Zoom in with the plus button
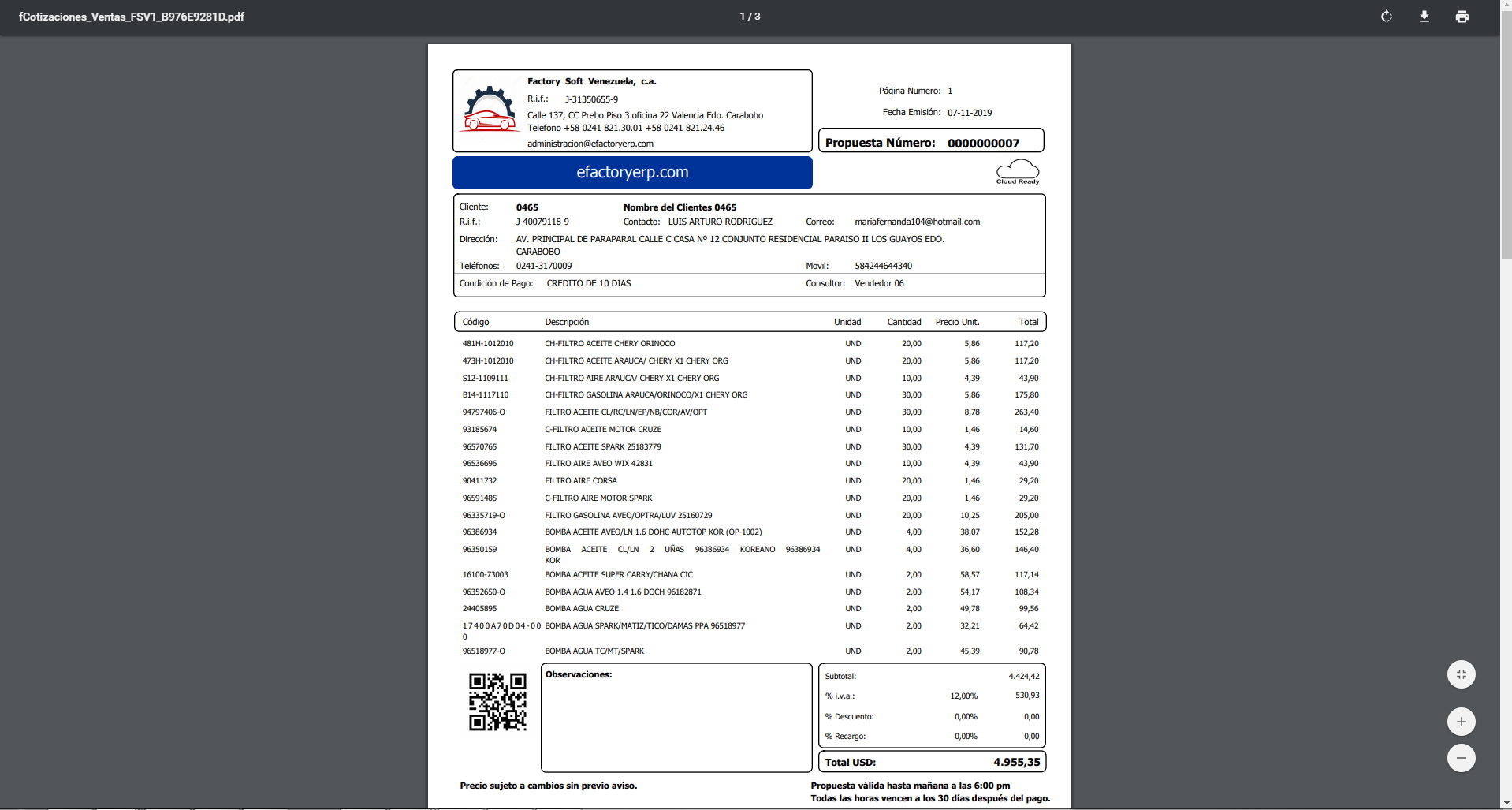 (1462, 722)
